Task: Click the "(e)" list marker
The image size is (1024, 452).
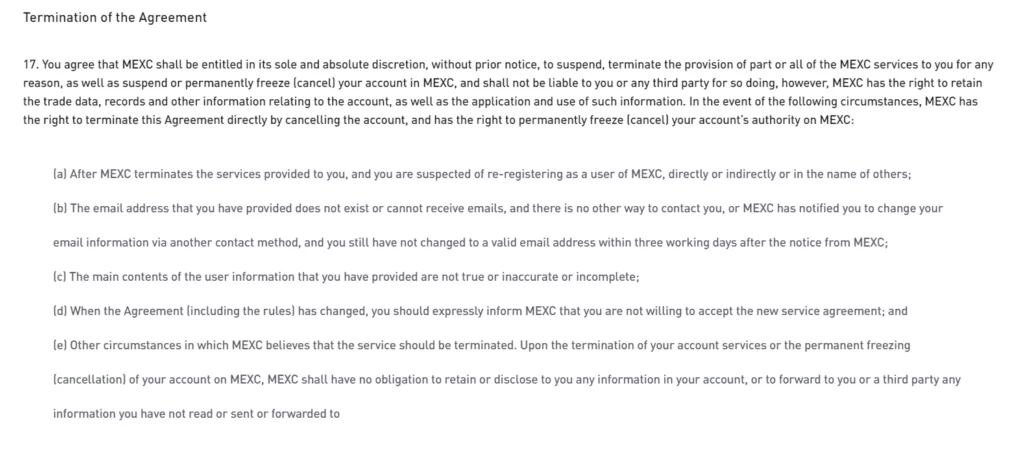Action: pos(59,345)
